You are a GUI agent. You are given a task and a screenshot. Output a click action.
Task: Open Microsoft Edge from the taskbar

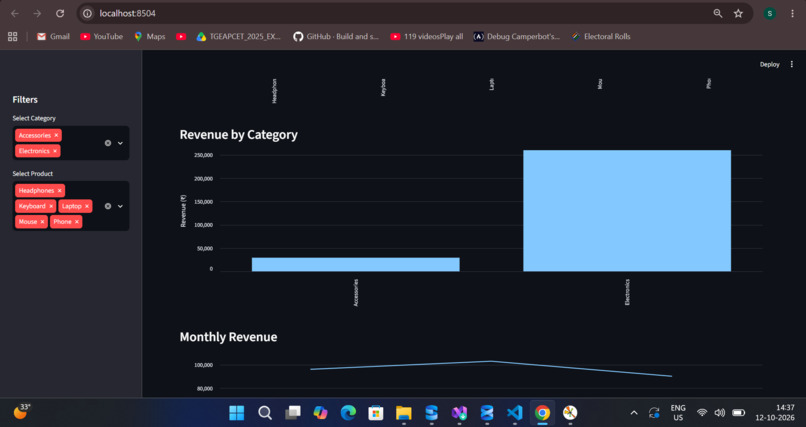click(348, 413)
